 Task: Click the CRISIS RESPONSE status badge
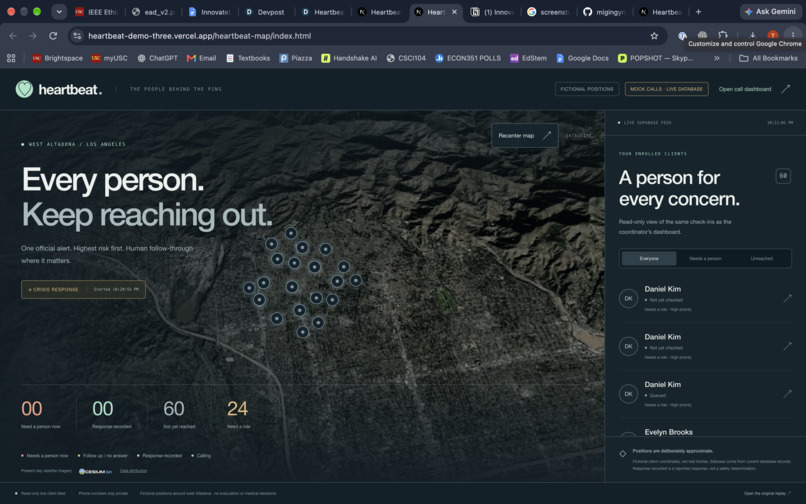pyautogui.click(x=83, y=289)
